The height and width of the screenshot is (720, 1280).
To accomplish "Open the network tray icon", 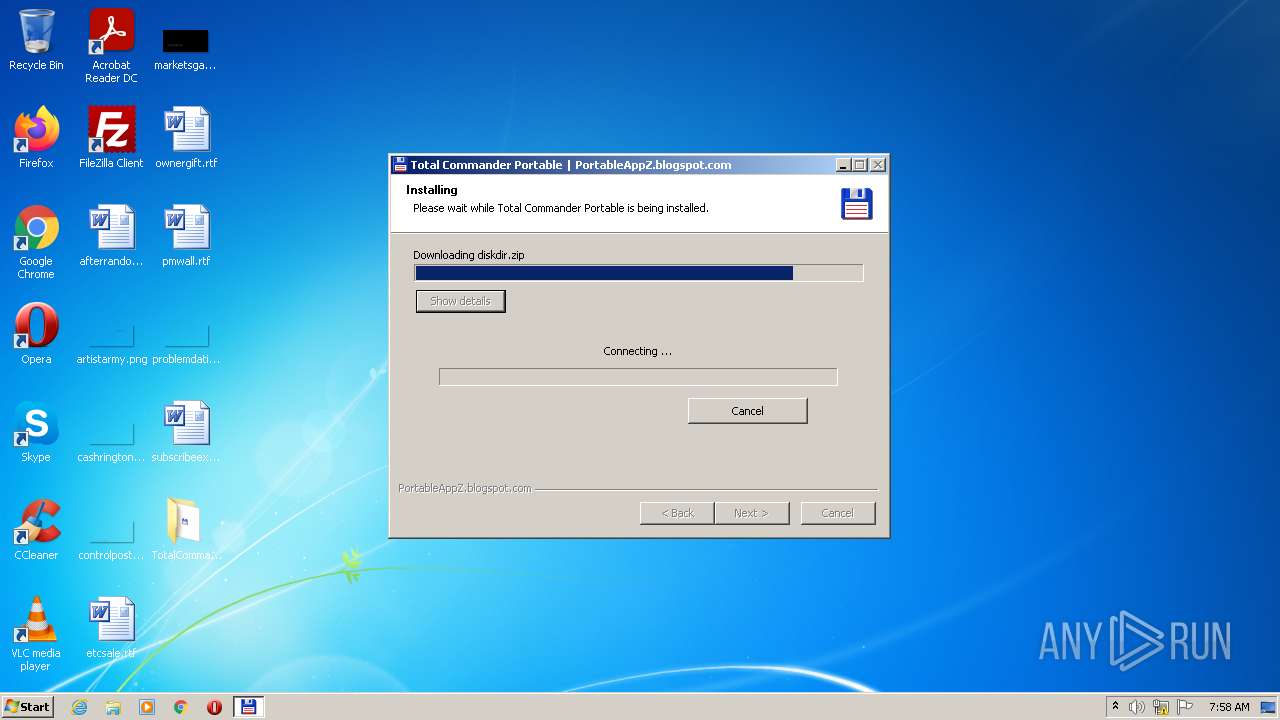I will 1161,707.
